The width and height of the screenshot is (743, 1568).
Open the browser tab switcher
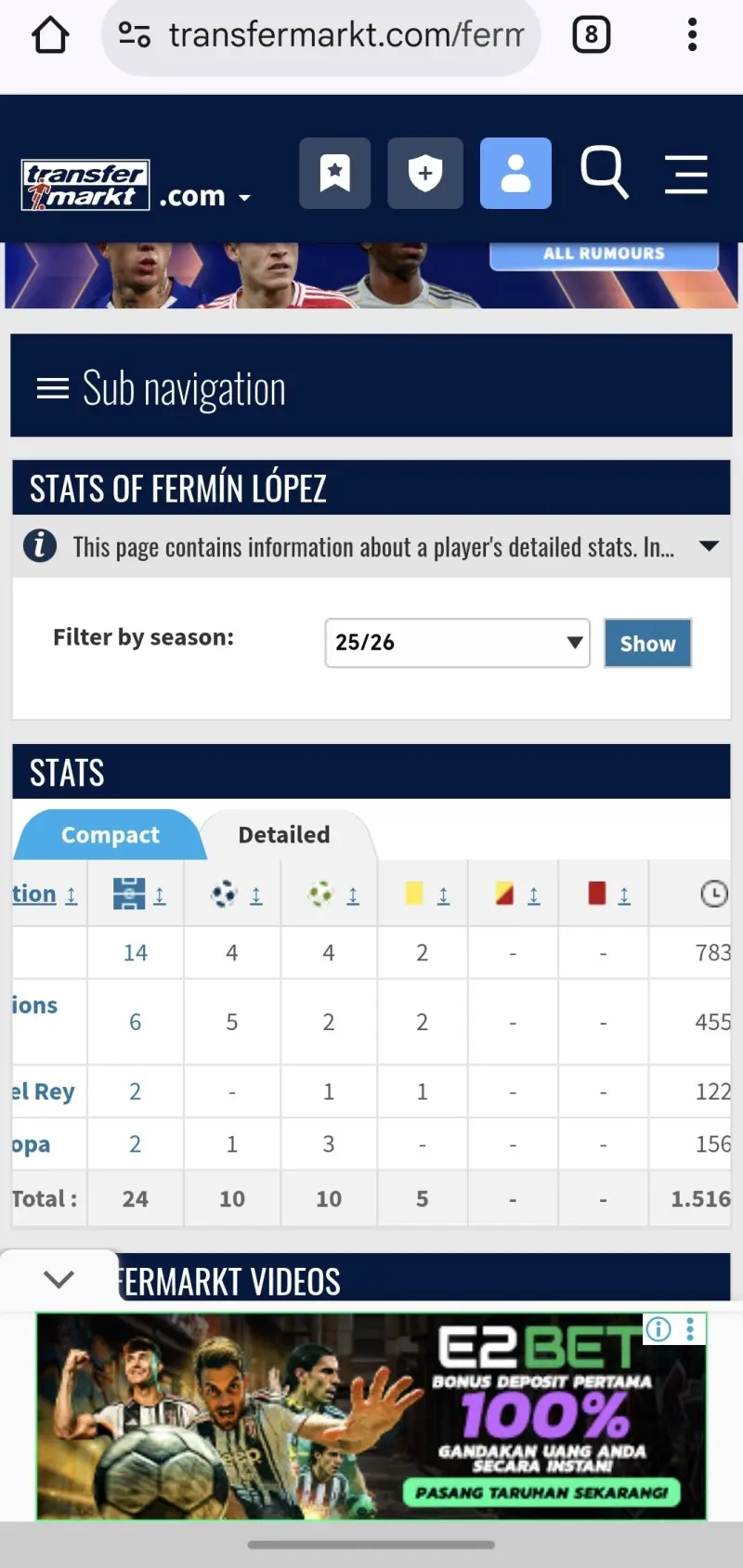[592, 36]
